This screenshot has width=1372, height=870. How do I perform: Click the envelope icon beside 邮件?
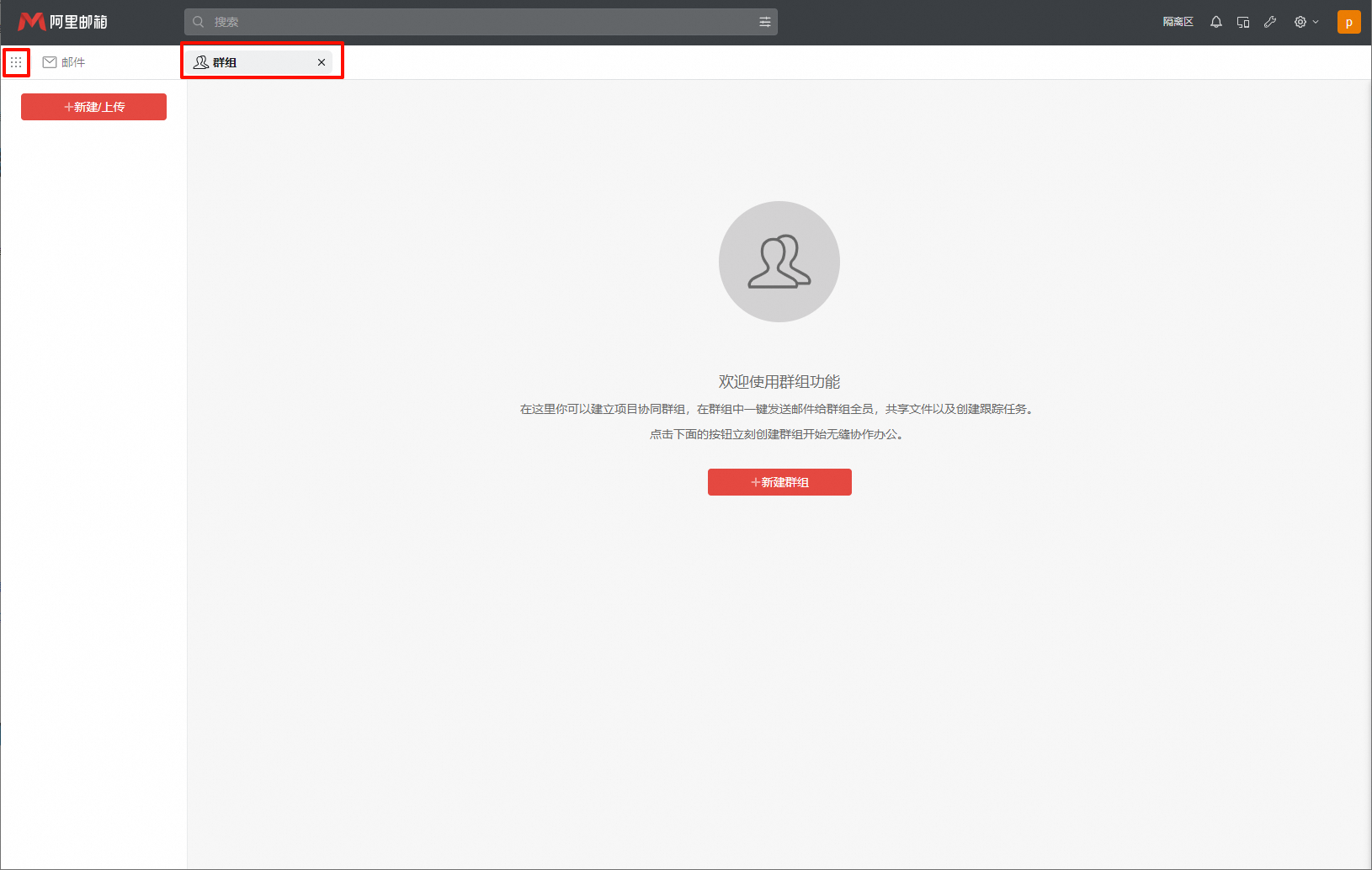click(50, 62)
